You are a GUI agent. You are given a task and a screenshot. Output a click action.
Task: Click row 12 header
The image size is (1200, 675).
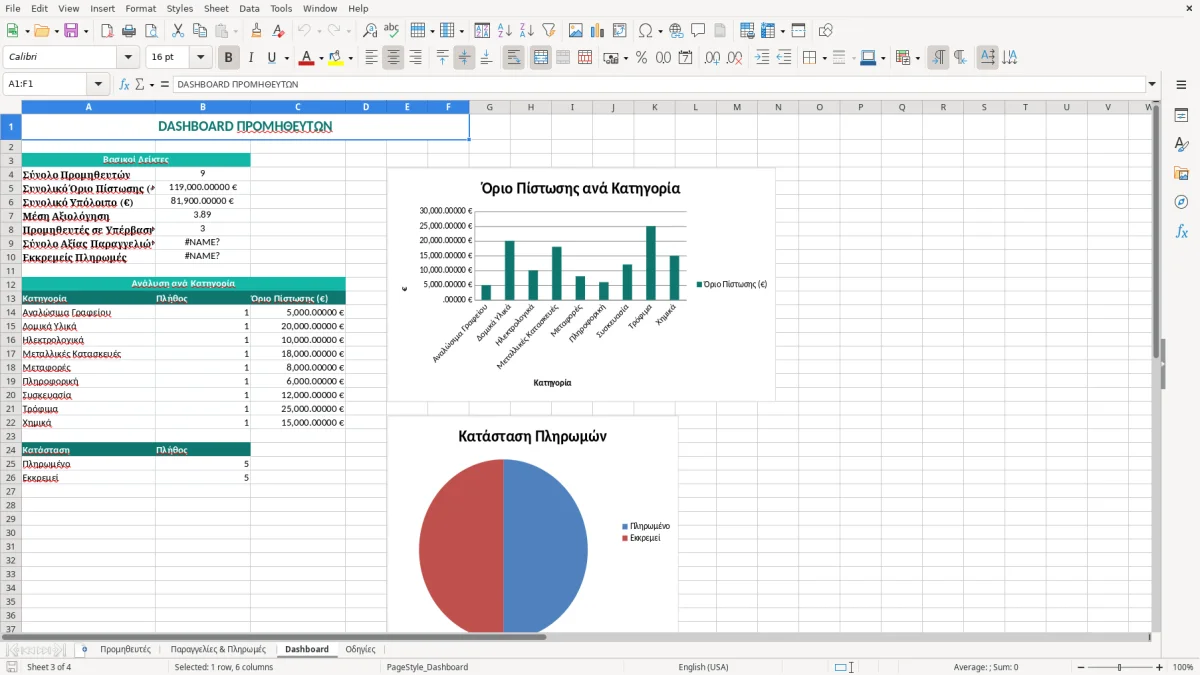pos(10,283)
